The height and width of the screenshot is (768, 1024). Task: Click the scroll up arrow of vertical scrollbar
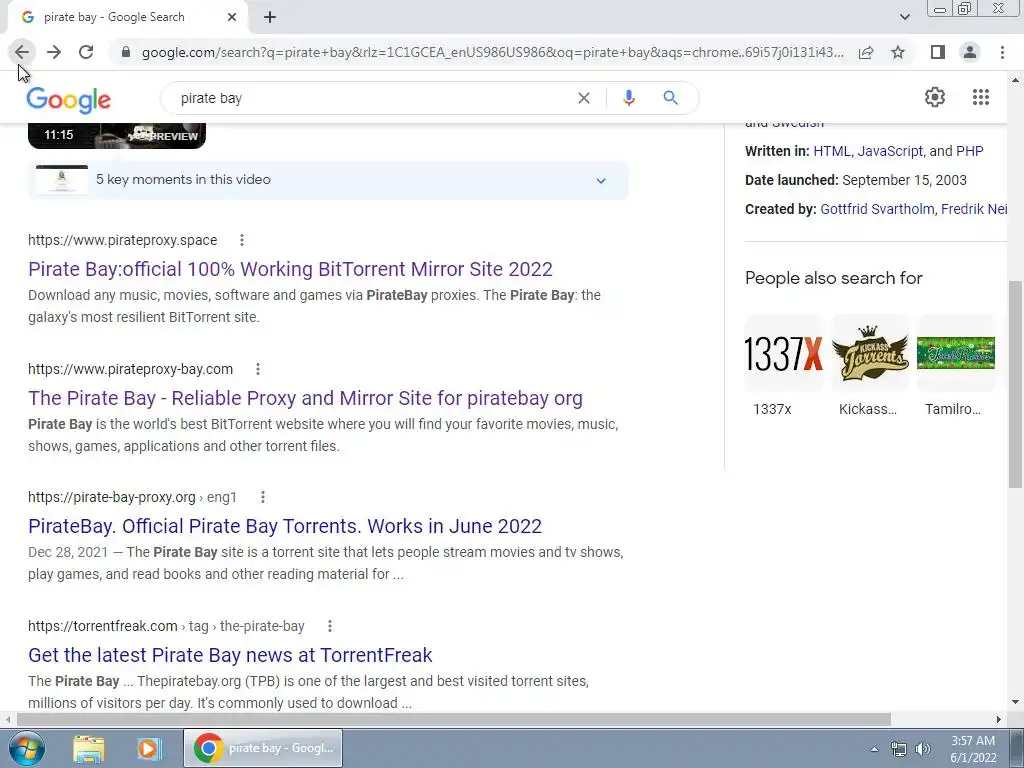tap(1015, 80)
